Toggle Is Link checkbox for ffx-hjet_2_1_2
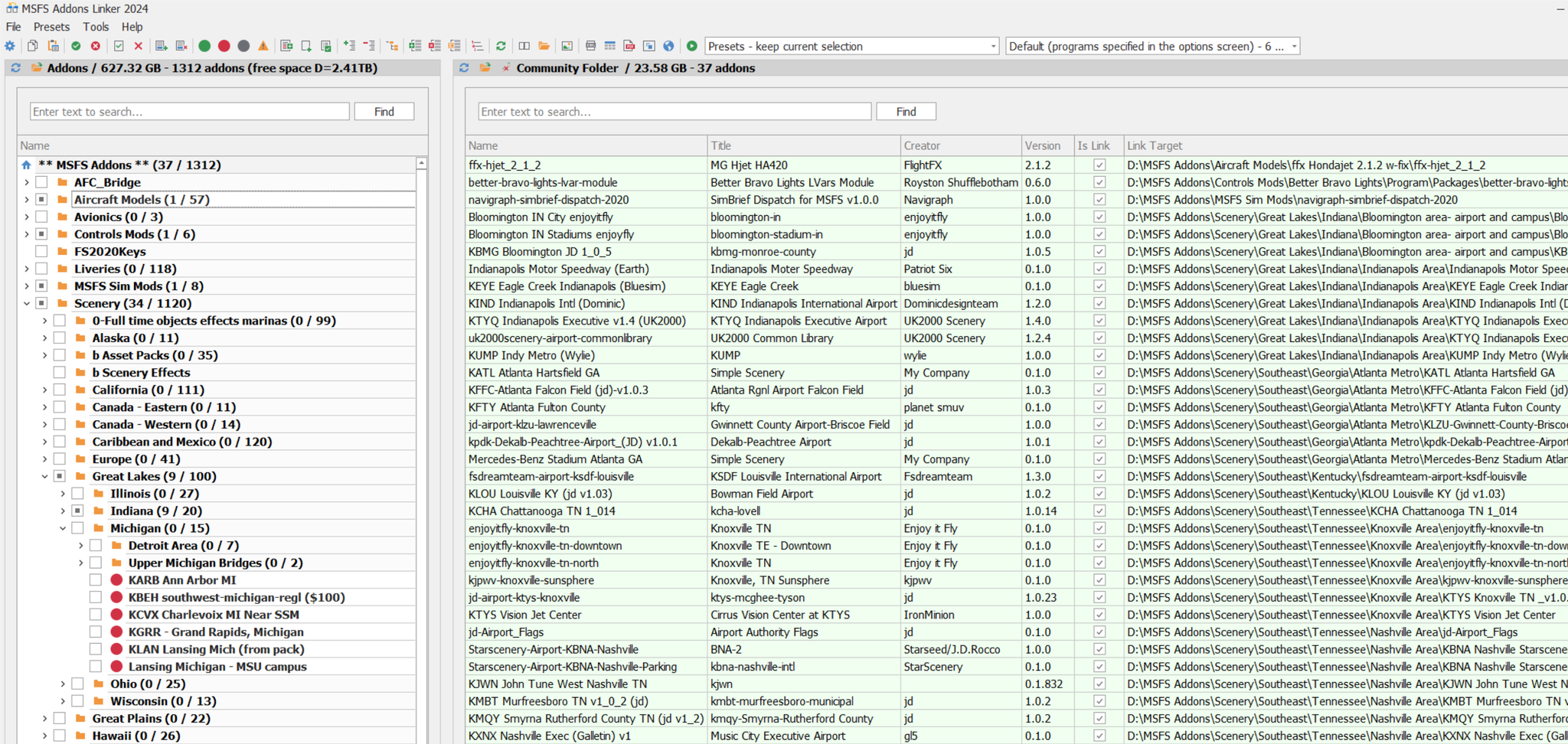The width and height of the screenshot is (1568, 744). point(1099,165)
